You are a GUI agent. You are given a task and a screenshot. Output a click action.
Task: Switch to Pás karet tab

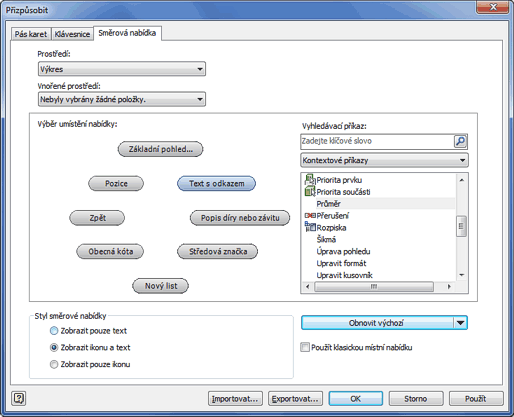[x=31, y=34]
